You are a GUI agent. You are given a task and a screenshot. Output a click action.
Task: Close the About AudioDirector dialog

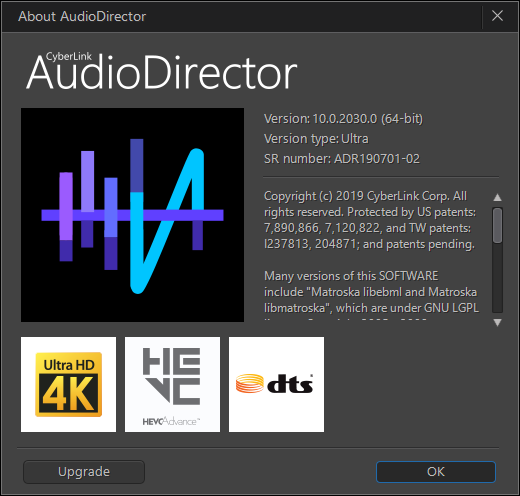point(497,16)
